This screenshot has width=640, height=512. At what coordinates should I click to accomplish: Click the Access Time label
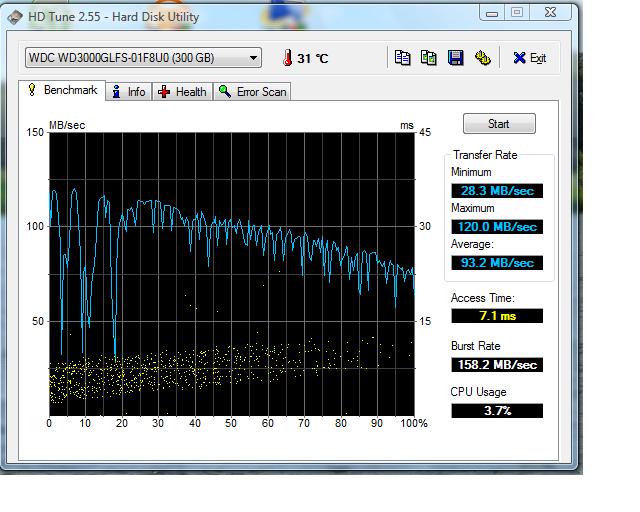click(482, 298)
